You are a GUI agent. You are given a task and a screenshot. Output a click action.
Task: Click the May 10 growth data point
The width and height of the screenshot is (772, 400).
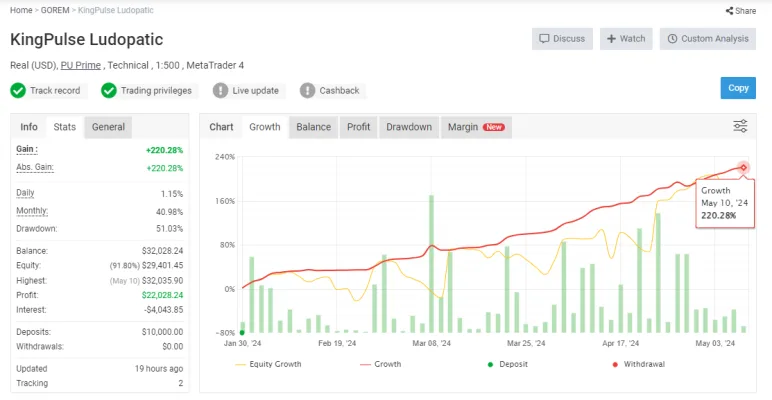pos(743,168)
